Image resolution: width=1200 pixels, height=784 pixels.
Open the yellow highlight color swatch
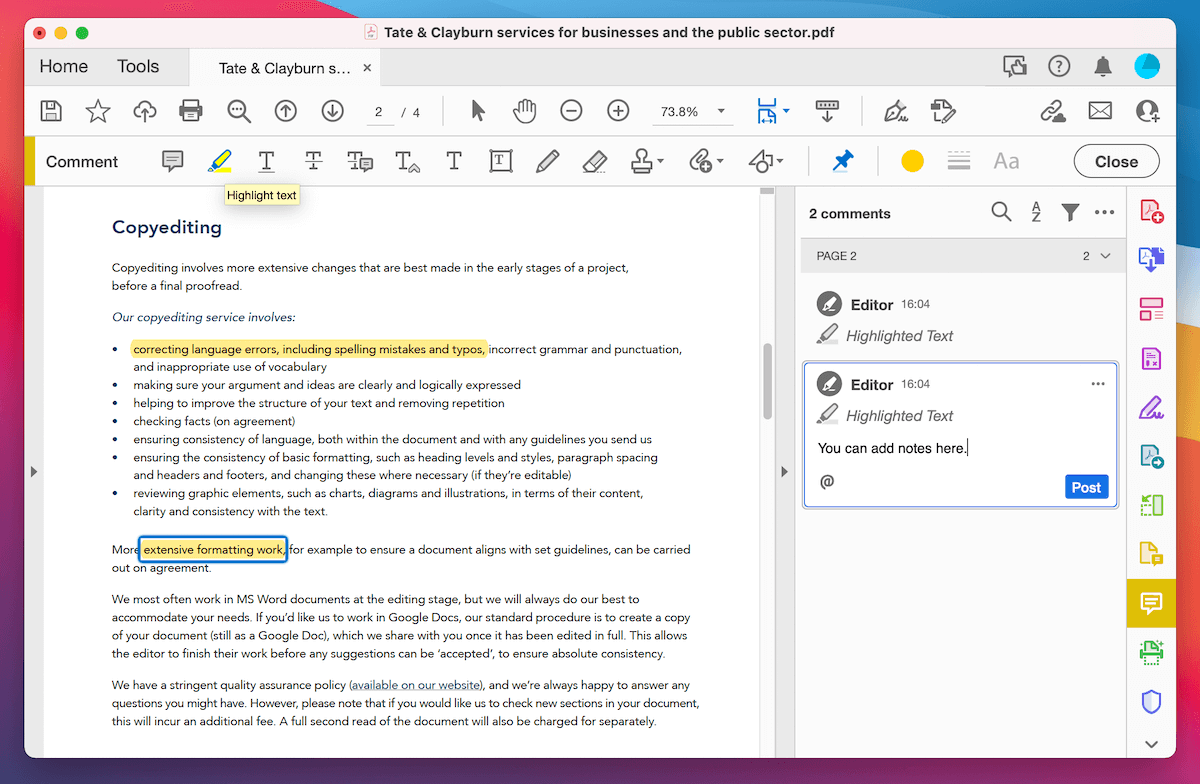(911, 161)
